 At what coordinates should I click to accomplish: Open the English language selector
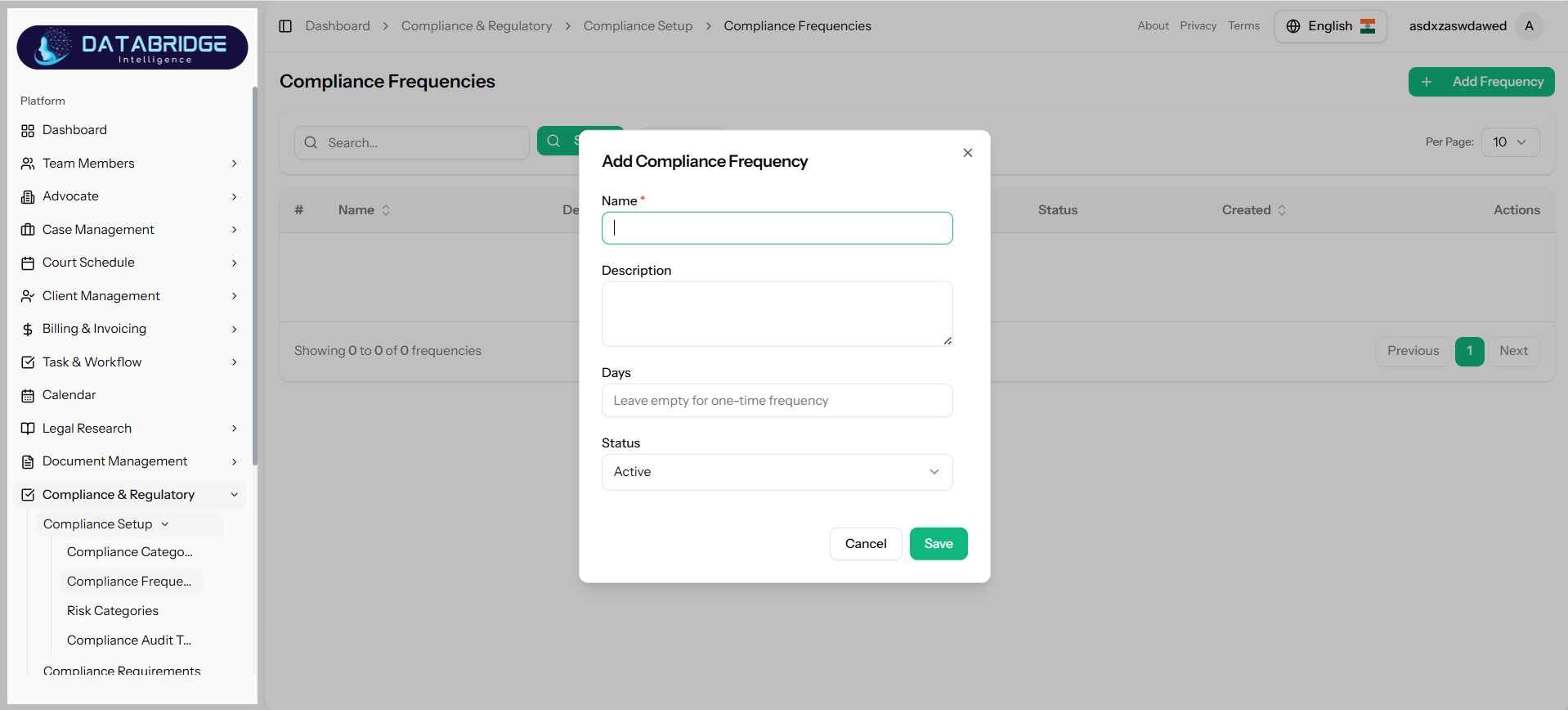[x=1330, y=26]
